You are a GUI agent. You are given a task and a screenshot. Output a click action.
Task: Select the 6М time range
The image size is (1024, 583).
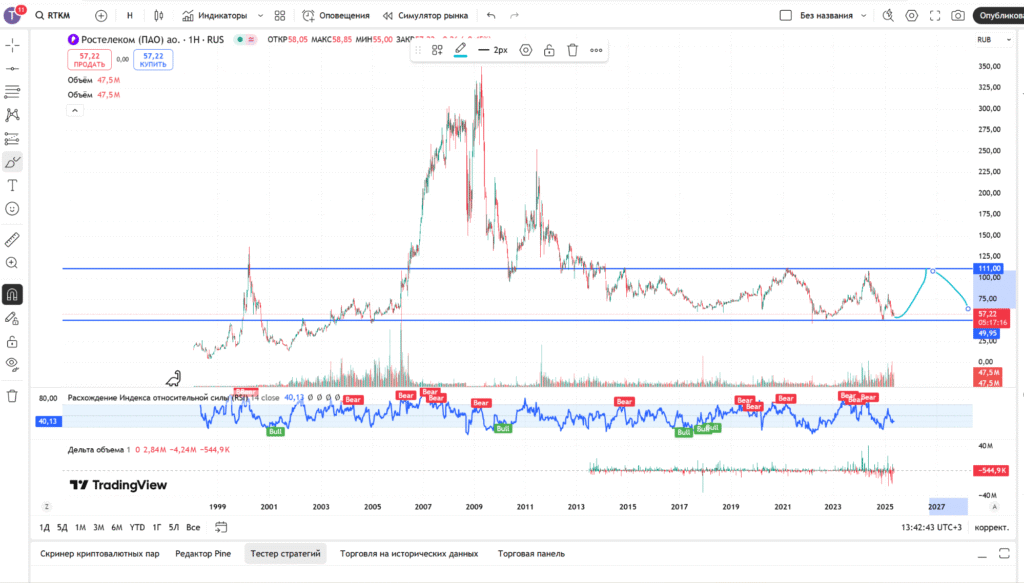click(117, 528)
